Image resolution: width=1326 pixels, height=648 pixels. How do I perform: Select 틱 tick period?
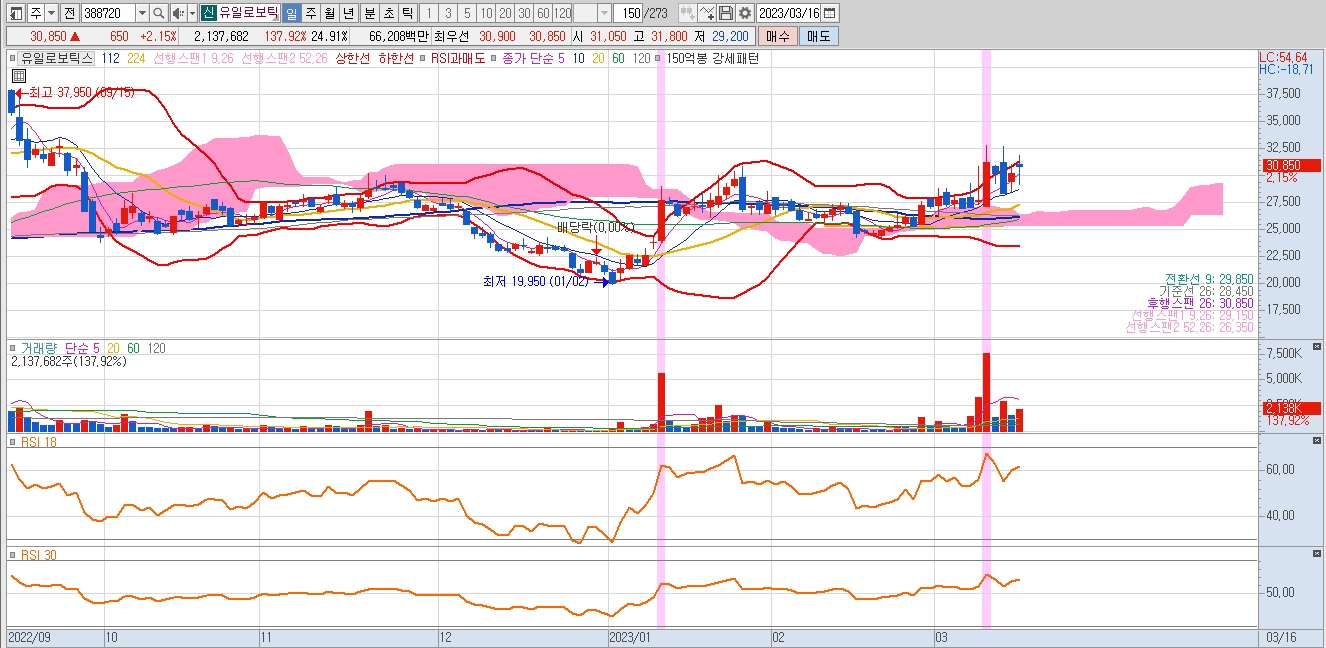pyautogui.click(x=407, y=13)
